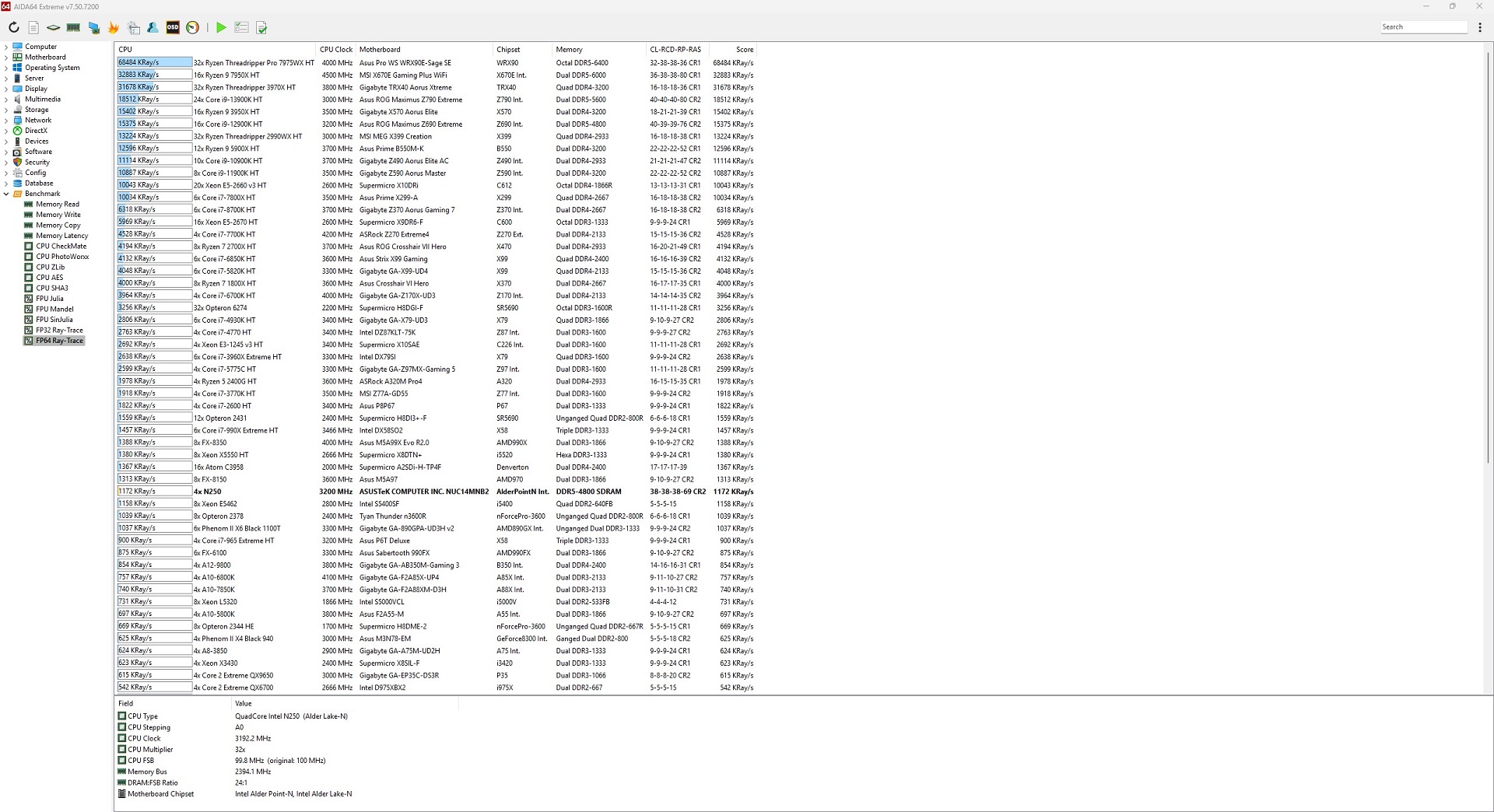Select the 16x Ryzen 9 7950X HT row
The image size is (1494, 812).
pos(436,75)
